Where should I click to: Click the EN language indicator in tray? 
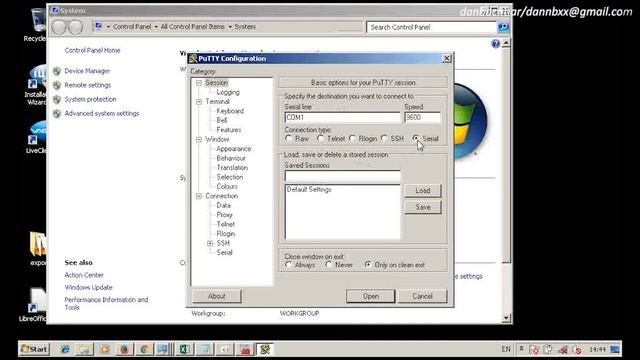[x=506, y=349]
